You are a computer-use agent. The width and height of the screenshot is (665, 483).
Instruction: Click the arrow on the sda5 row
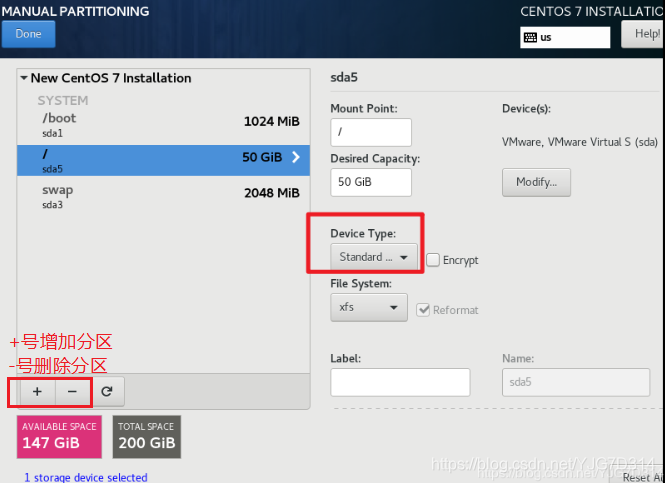[296, 157]
